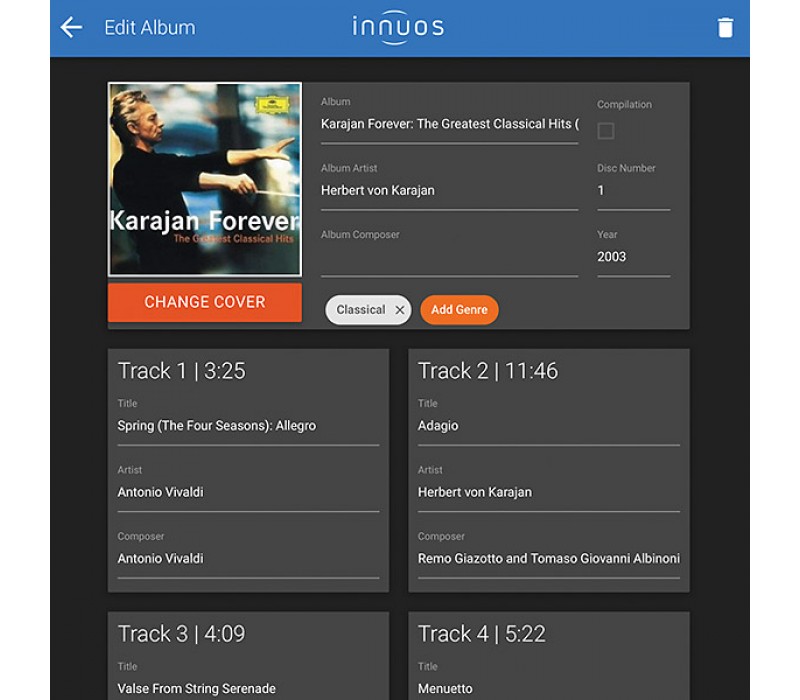The image size is (800, 700).
Task: Click the Album Artist field showing Herbert von Karajan
Action: [449, 190]
